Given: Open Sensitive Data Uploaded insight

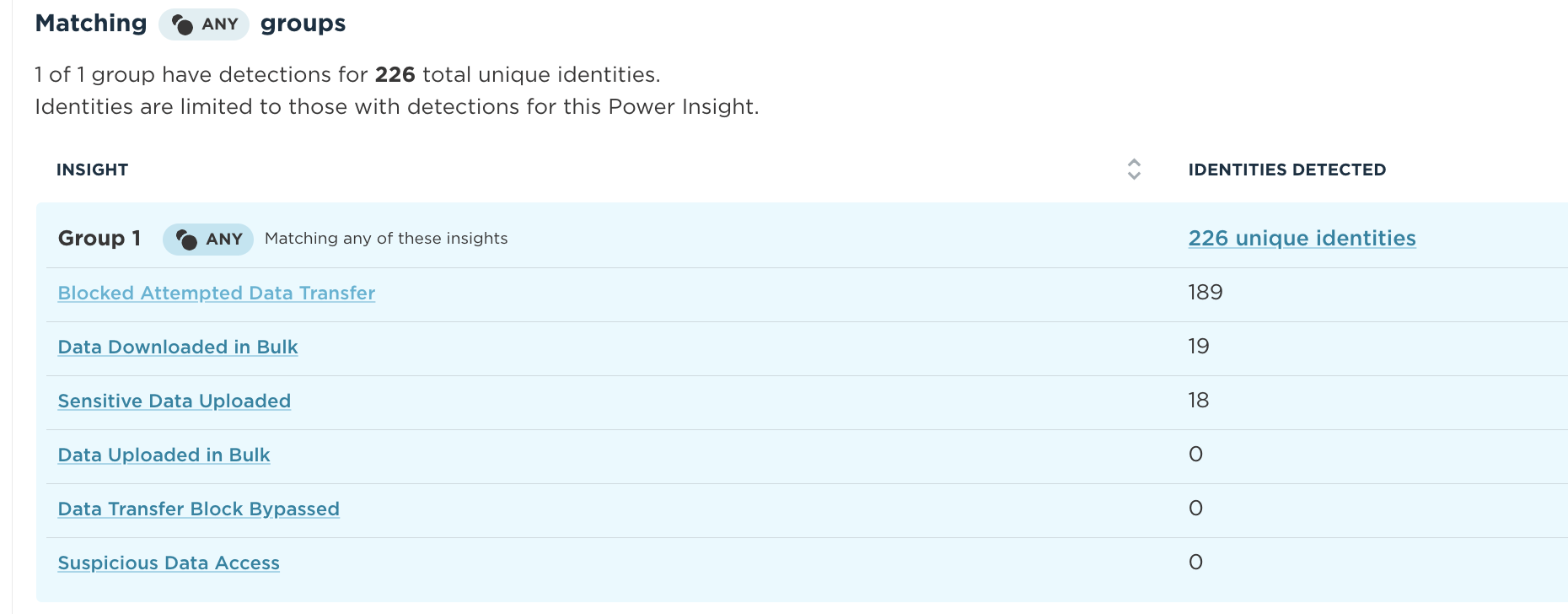Looking at the screenshot, I should click(x=175, y=401).
